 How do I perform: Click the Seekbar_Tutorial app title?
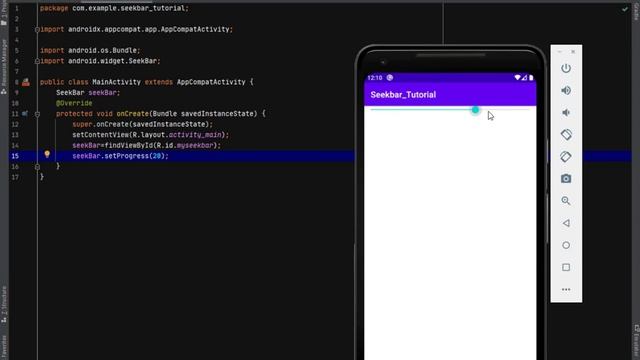coord(403,95)
